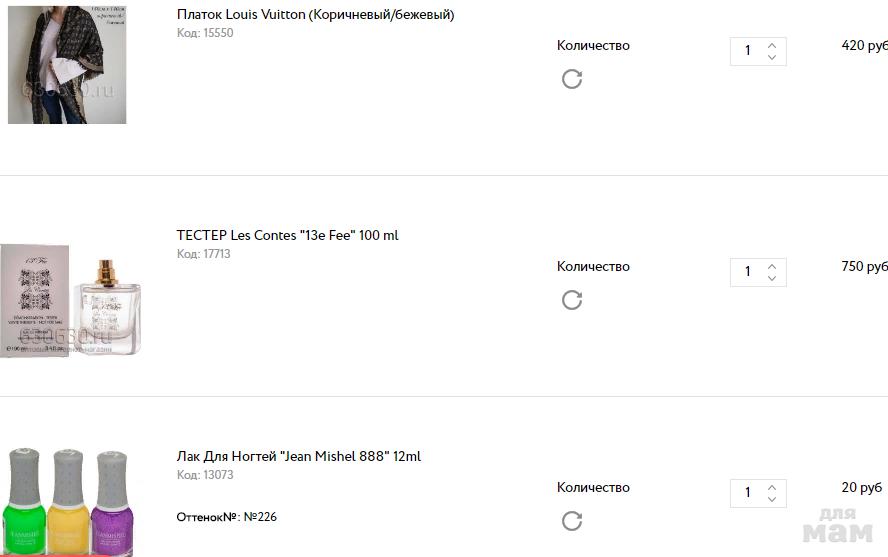Viewport: 888px width, 557px height.
Task: Decrease quantity of Louis Vuitton scarf
Action: click(x=772, y=57)
